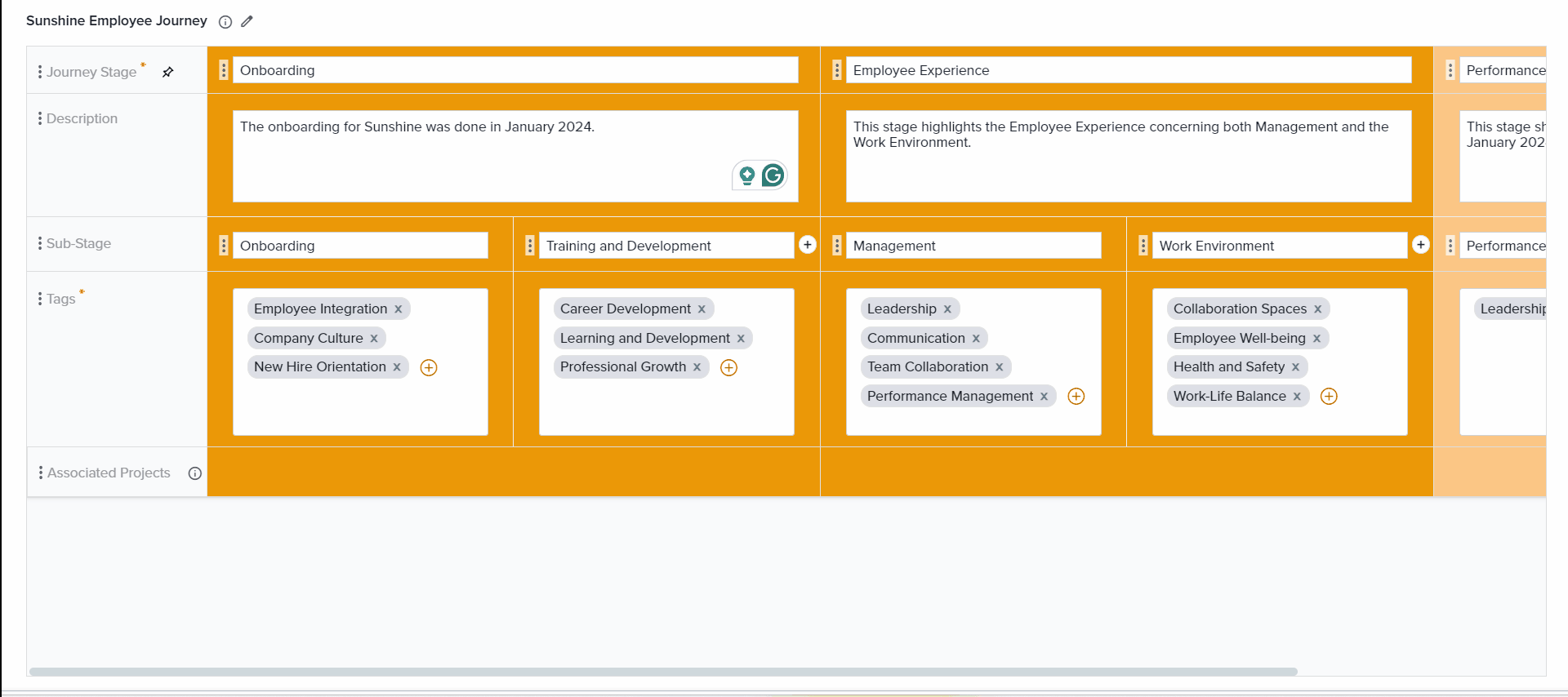
Task: Remove the Work-Life Balance tag
Action: point(1297,397)
